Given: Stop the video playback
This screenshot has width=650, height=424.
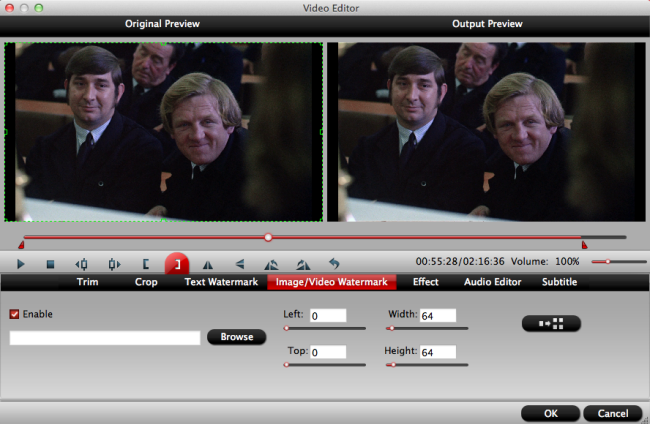Looking at the screenshot, I should (51, 264).
